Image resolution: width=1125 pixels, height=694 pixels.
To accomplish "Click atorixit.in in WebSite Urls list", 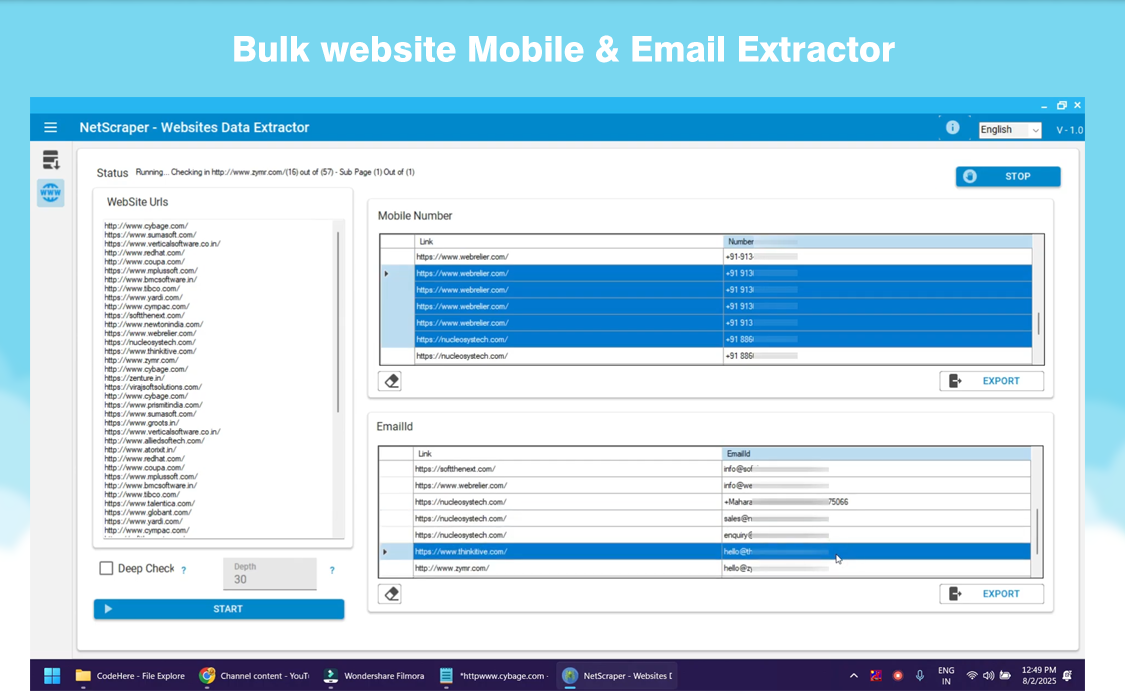I will 140,450.
